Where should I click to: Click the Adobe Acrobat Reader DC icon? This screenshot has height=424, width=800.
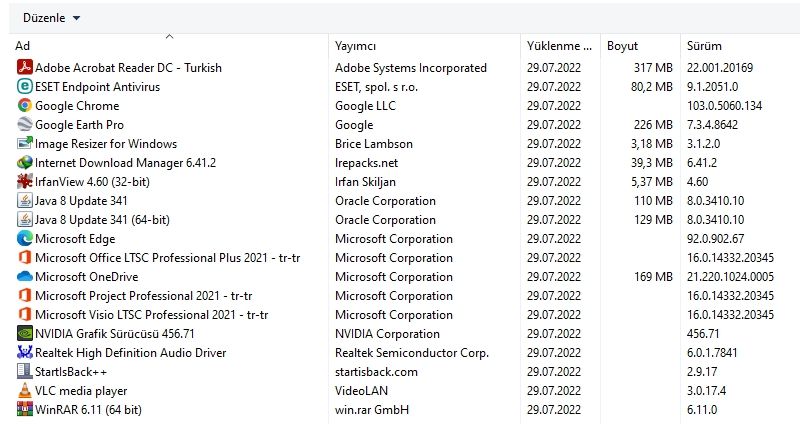(25, 68)
